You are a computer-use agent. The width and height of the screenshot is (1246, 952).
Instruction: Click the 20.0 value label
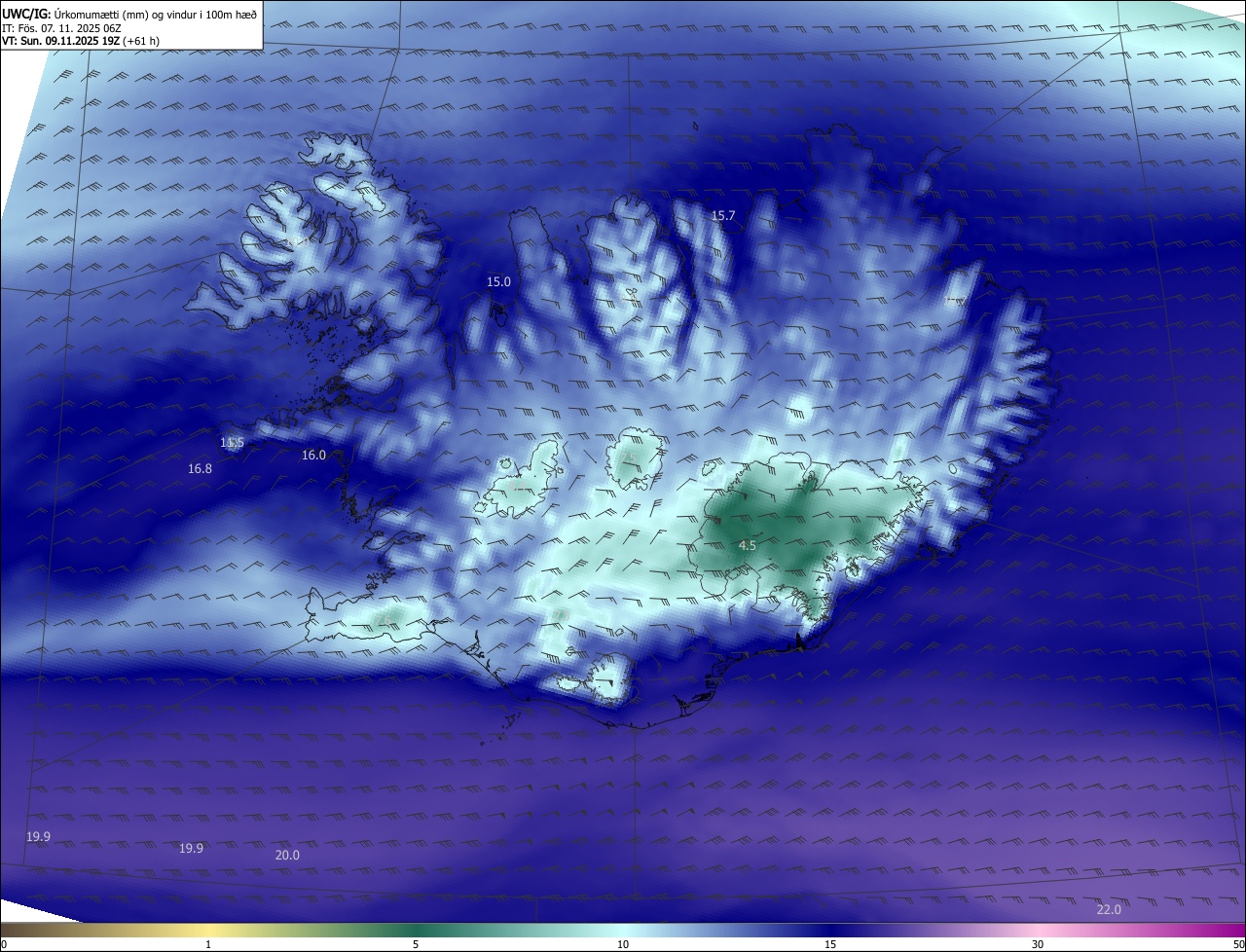(x=287, y=855)
